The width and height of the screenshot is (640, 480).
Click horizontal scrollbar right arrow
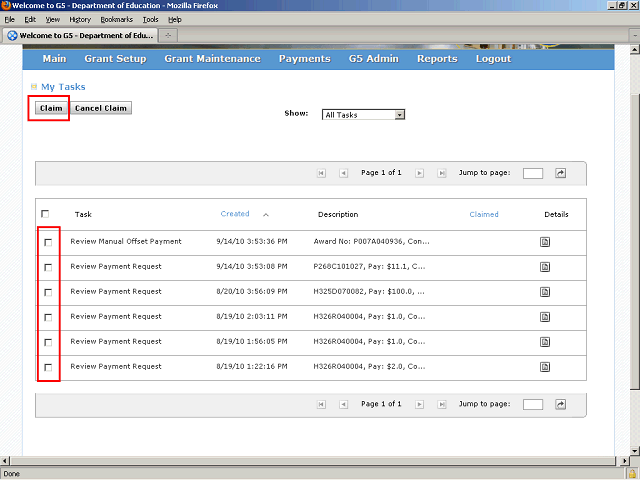[624, 461]
